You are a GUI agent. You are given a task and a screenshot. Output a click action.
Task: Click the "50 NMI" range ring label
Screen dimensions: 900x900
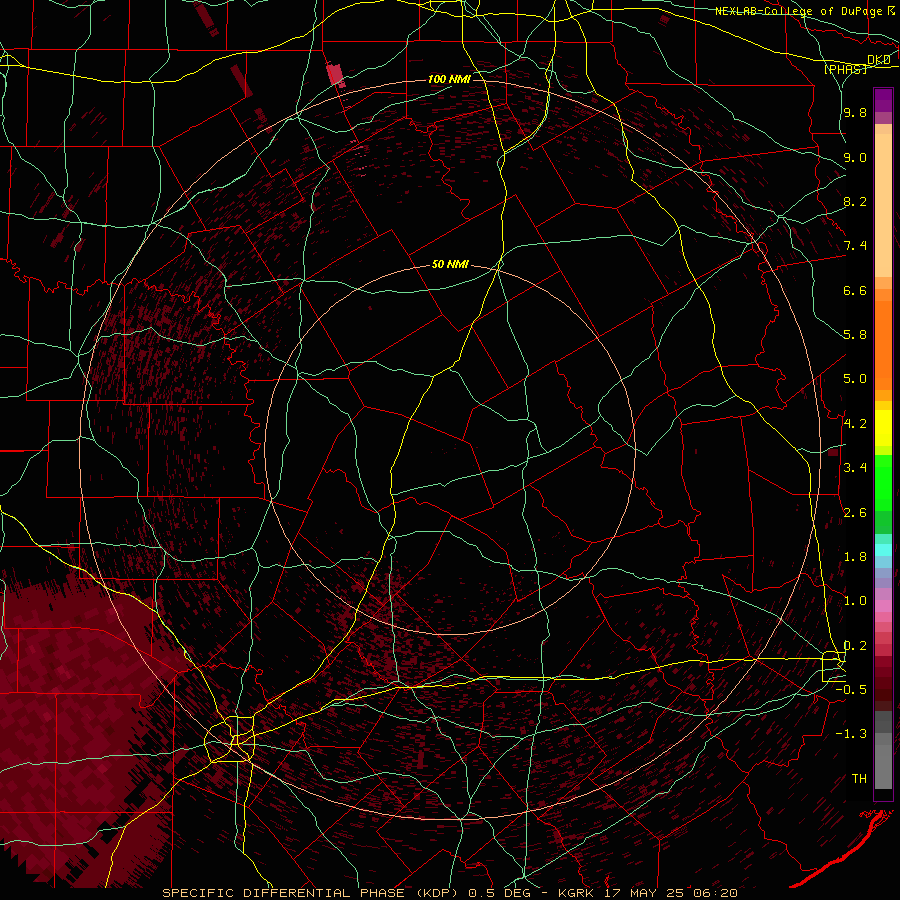coord(450,265)
